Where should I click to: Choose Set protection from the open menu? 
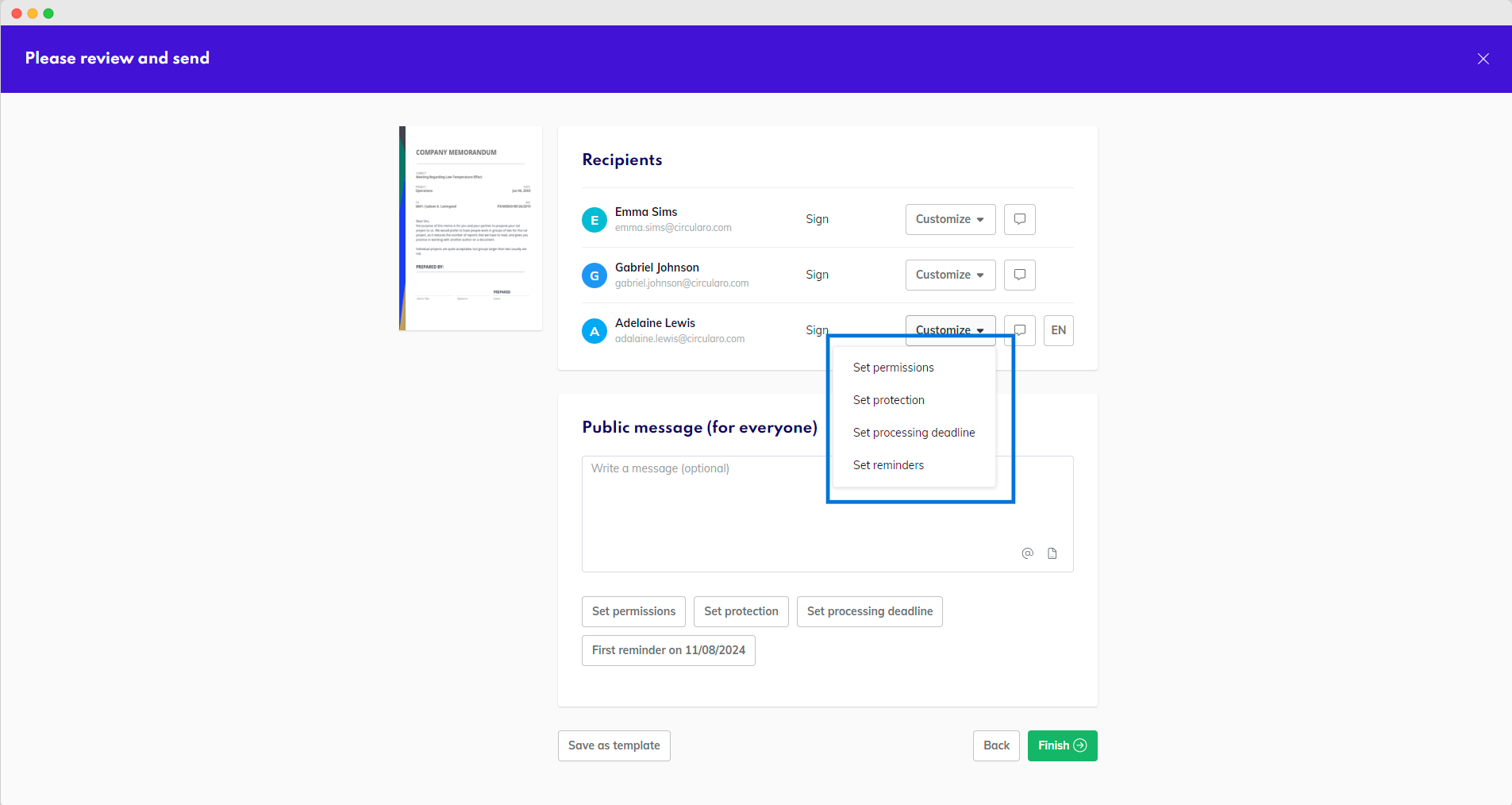[888, 399]
